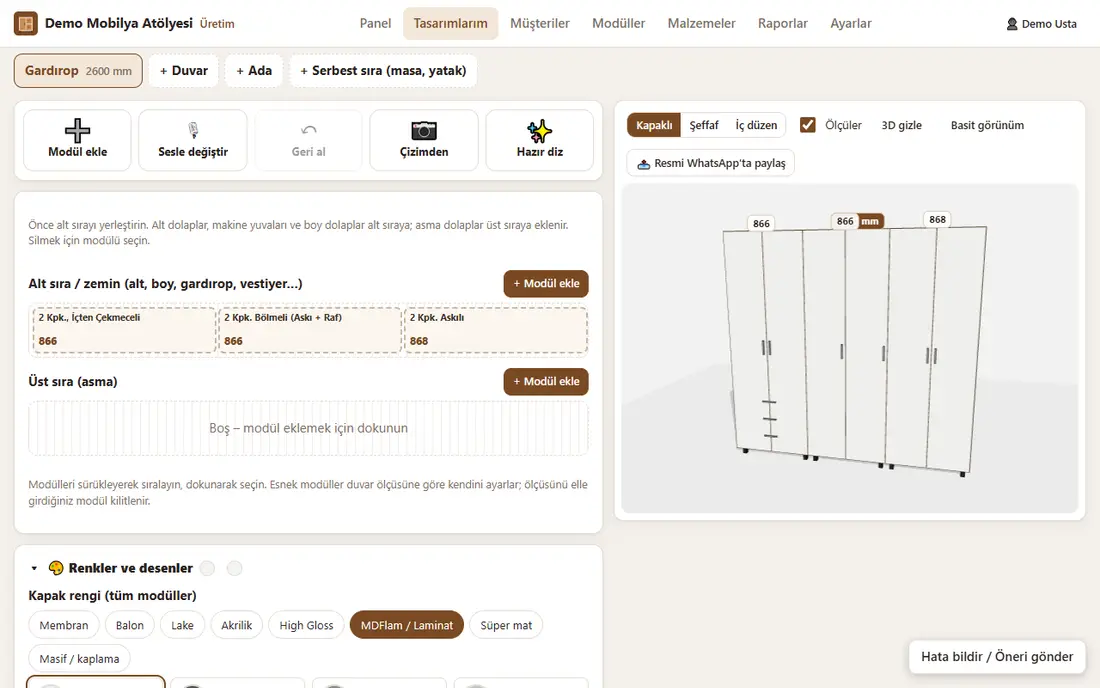Go to the Müşteriler page
The height and width of the screenshot is (688, 1100).
click(539, 23)
